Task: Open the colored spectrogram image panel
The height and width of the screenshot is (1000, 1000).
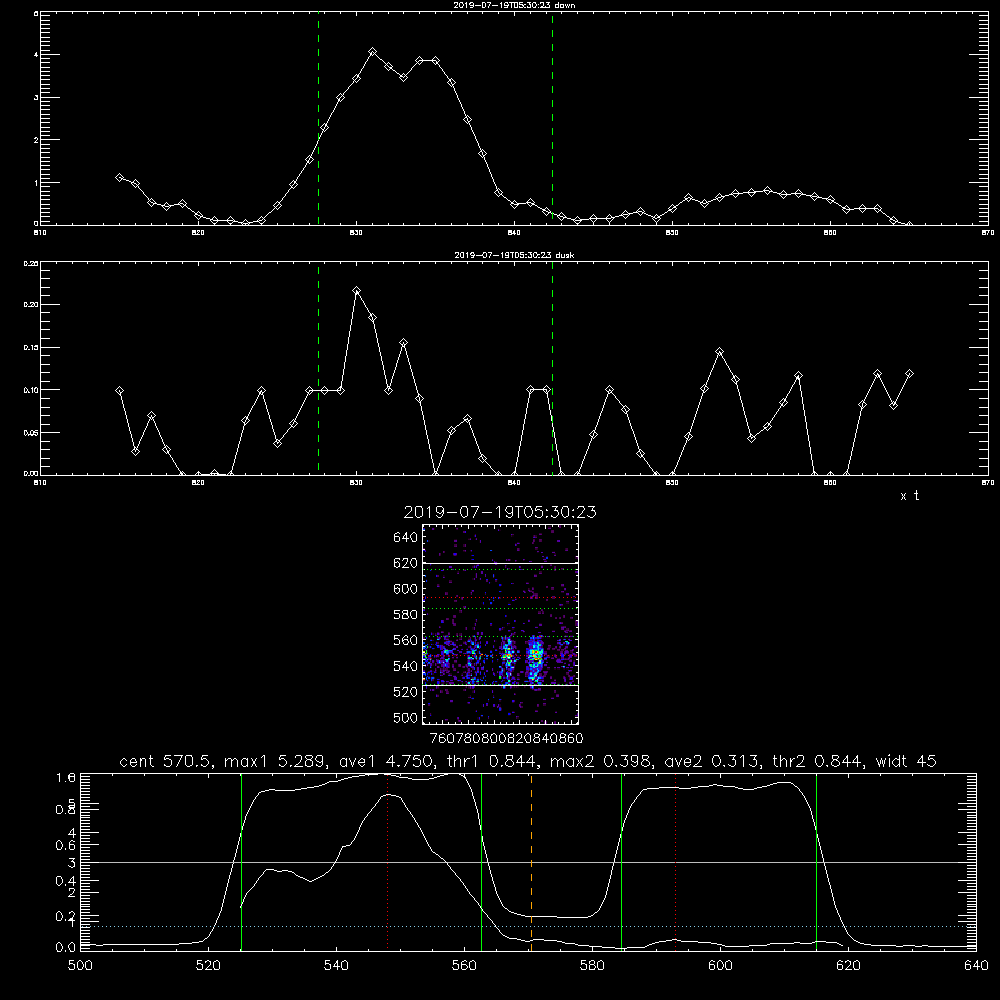Action: [501, 624]
